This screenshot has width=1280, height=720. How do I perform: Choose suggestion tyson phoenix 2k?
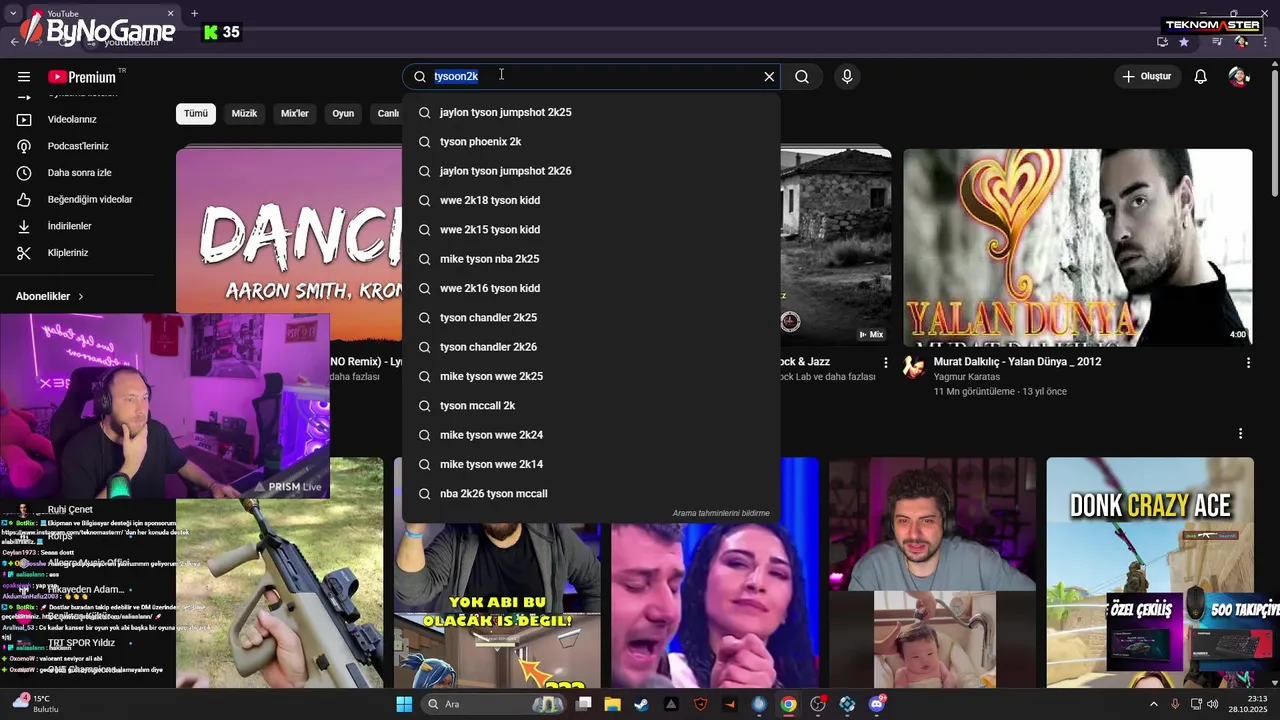point(591,142)
